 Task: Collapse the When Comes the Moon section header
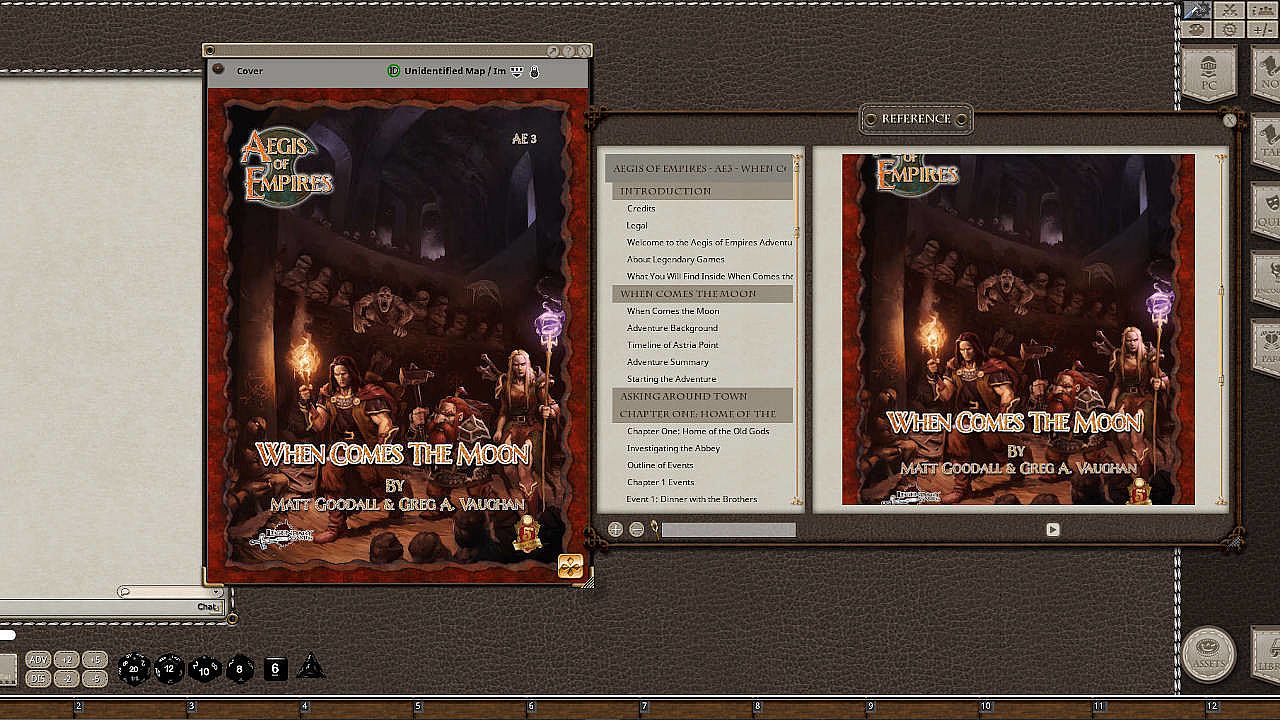pyautogui.click(x=702, y=294)
